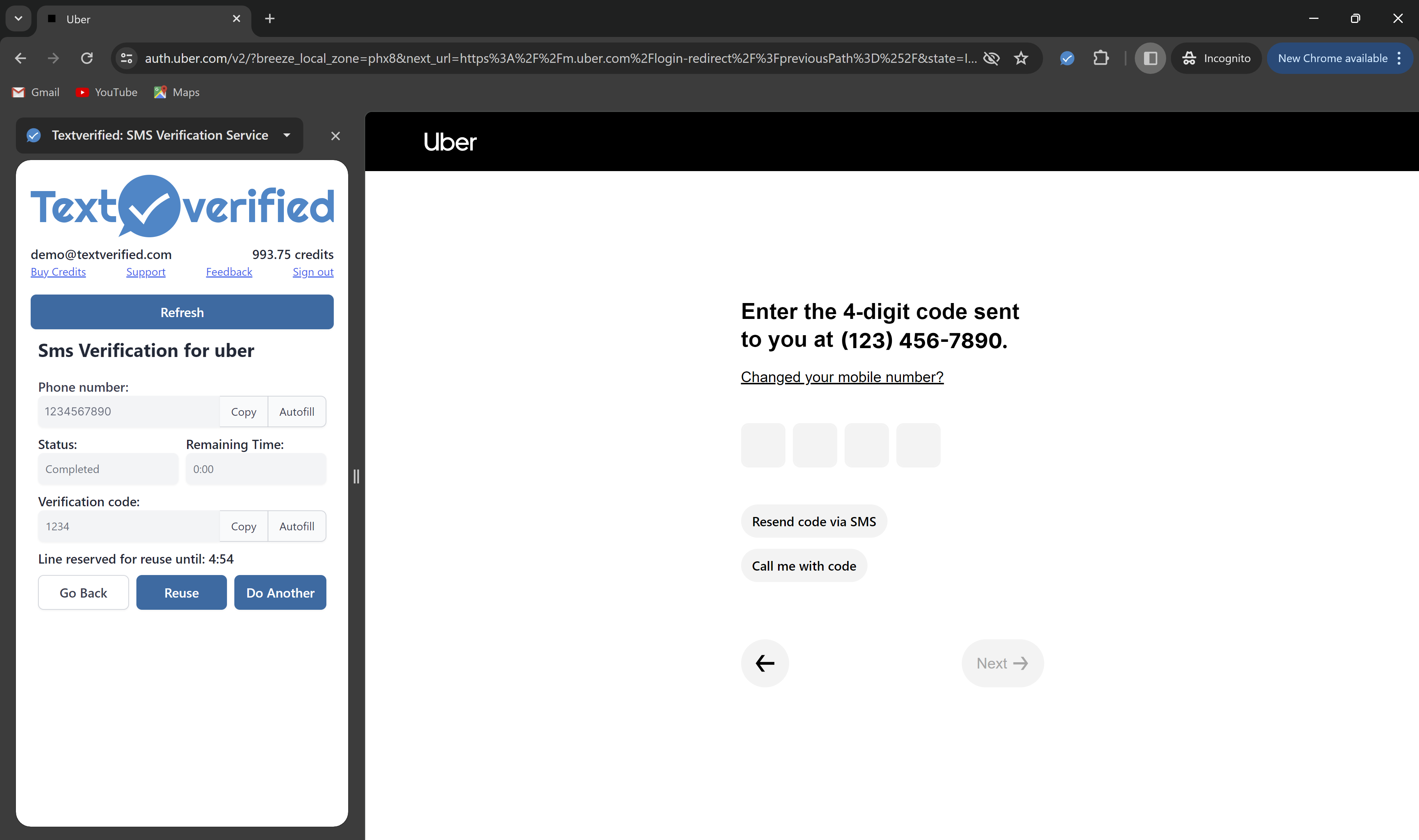Open the Extensions puzzle icon
This screenshot has height=840, width=1419.
point(1101,58)
